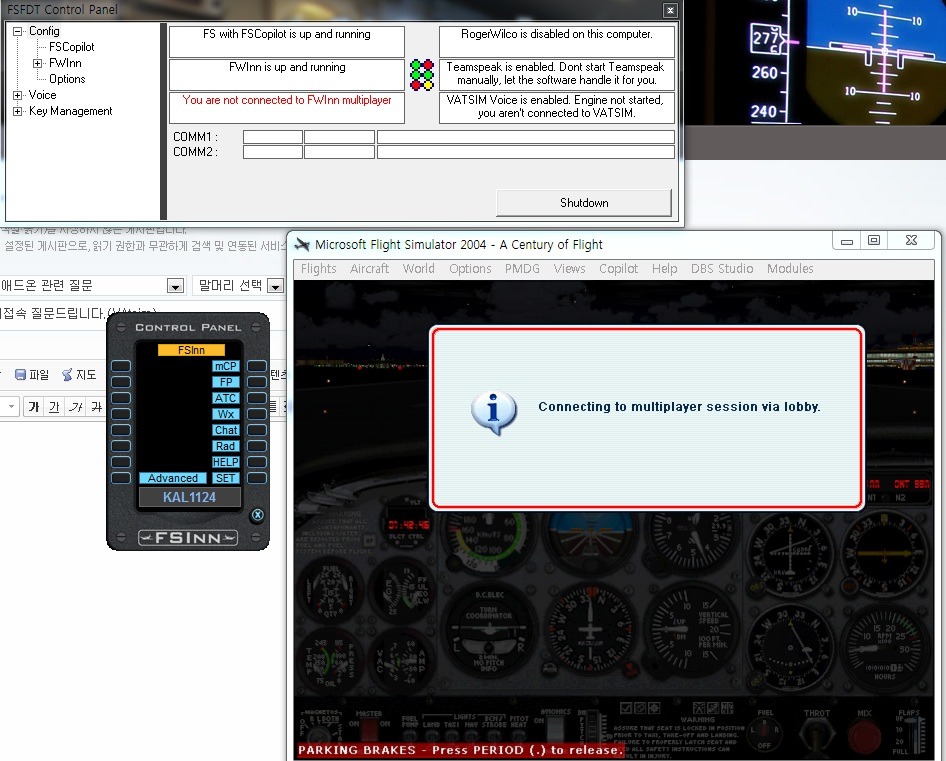Click the FSINN logo at panel bottom
The width and height of the screenshot is (946, 761).
(188, 538)
